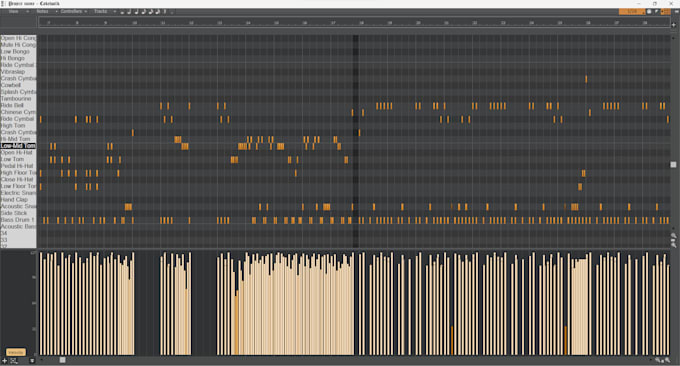Toggle the pencil draw mode icon
The width and height of the screenshot is (680, 366).
tap(657, 12)
